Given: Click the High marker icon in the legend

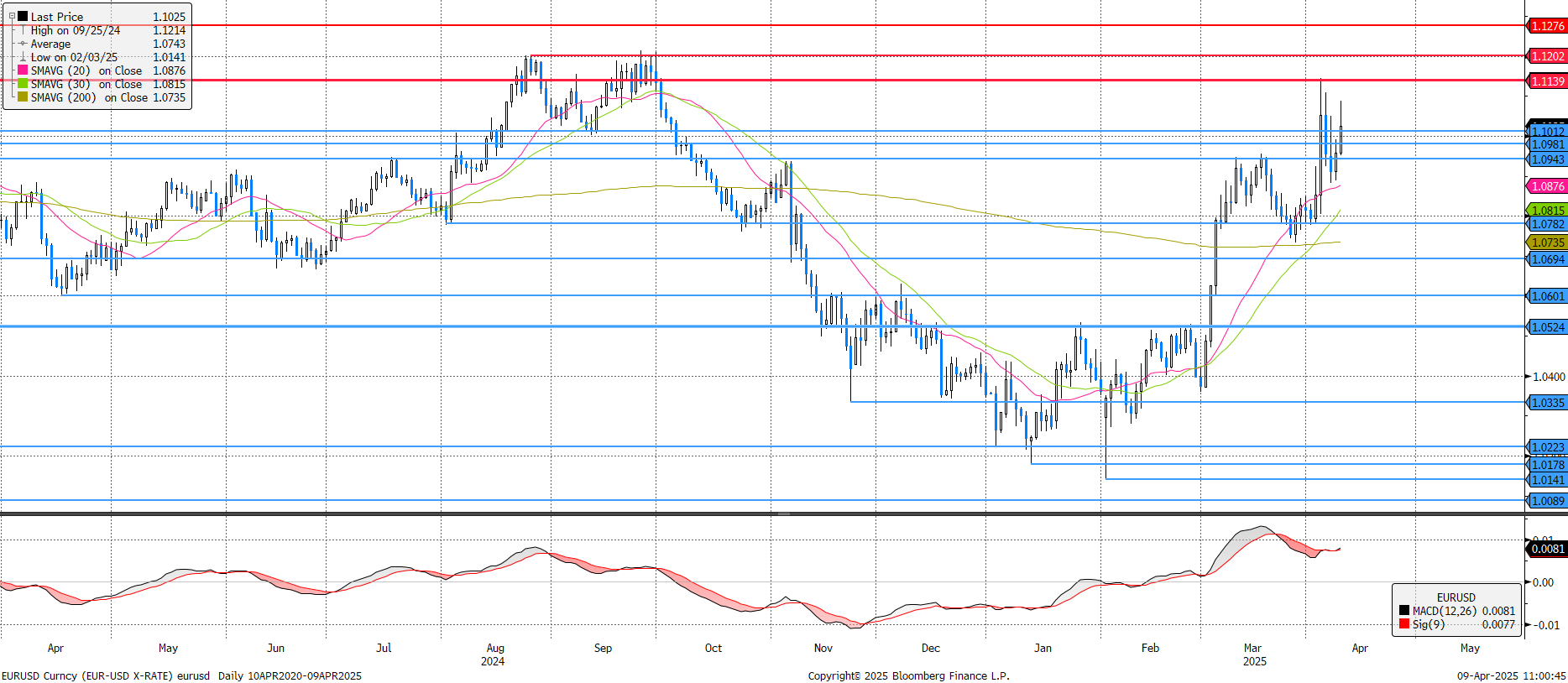Looking at the screenshot, I should 23,30.
